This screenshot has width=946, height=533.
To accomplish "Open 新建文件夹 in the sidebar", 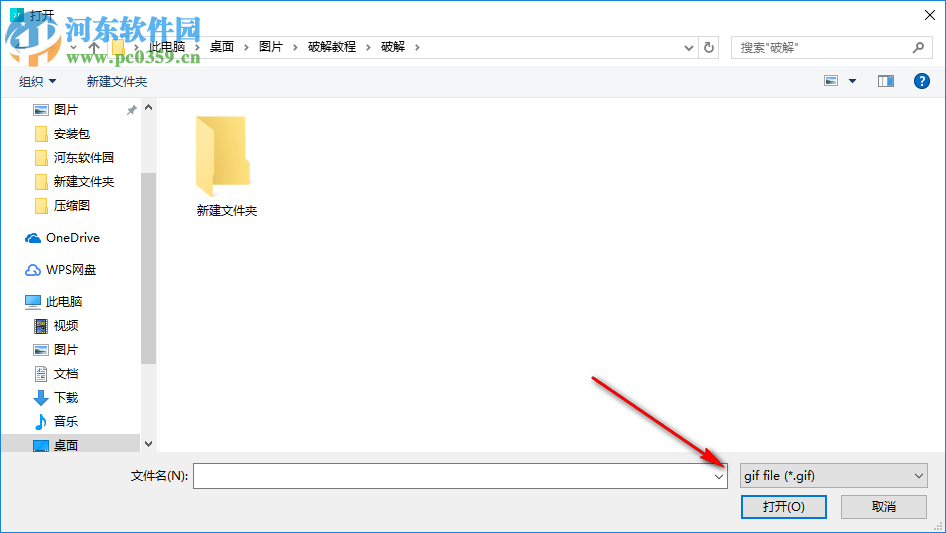I will point(84,182).
